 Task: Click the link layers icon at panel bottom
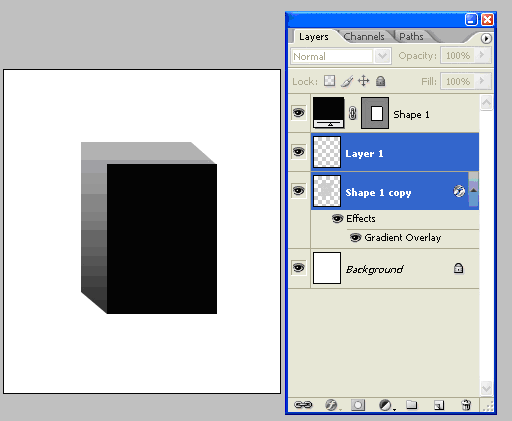303,405
